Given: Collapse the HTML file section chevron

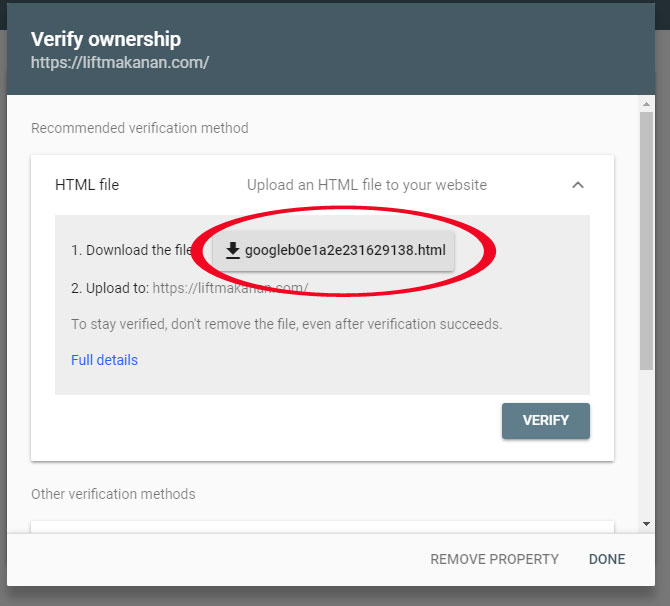Looking at the screenshot, I should [578, 185].
